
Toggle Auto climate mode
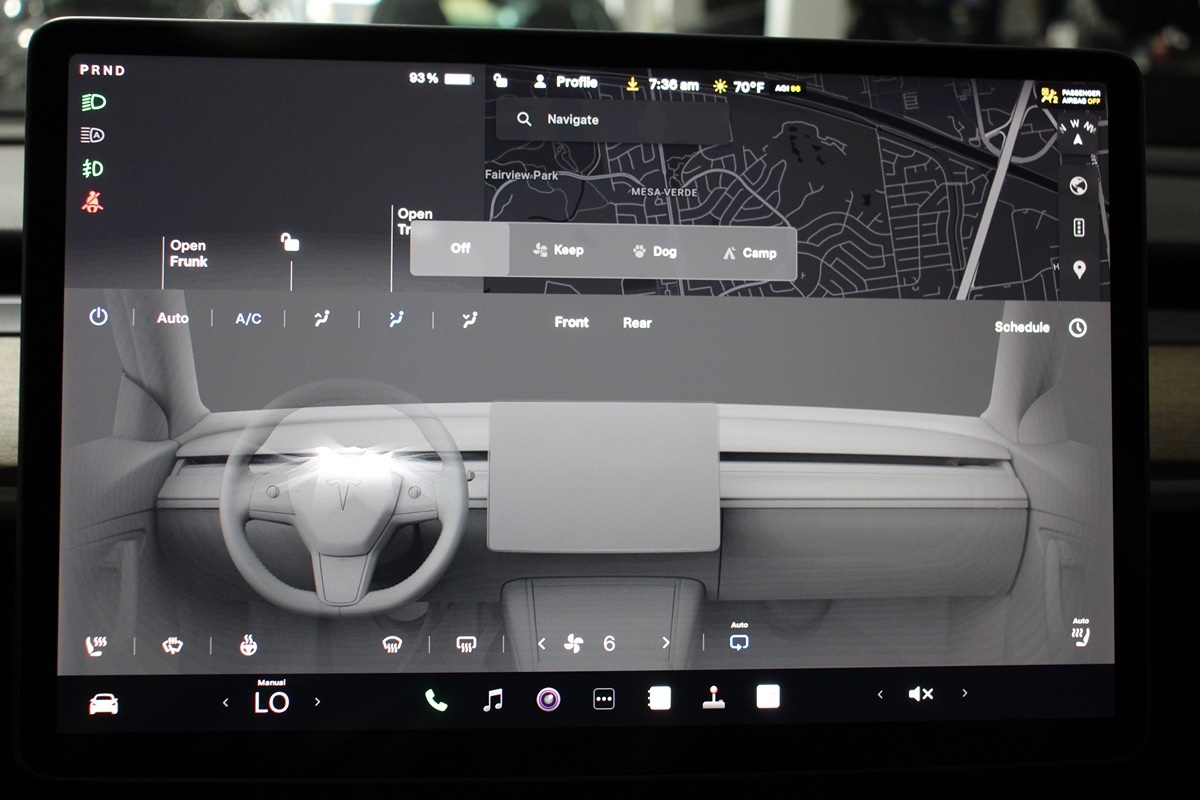coord(172,318)
